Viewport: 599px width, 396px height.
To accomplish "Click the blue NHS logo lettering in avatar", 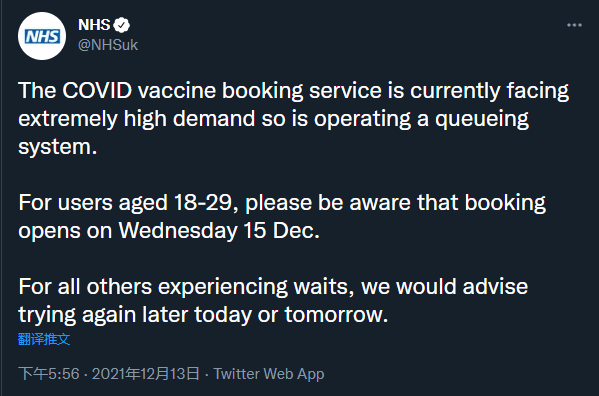I will click(x=42, y=36).
